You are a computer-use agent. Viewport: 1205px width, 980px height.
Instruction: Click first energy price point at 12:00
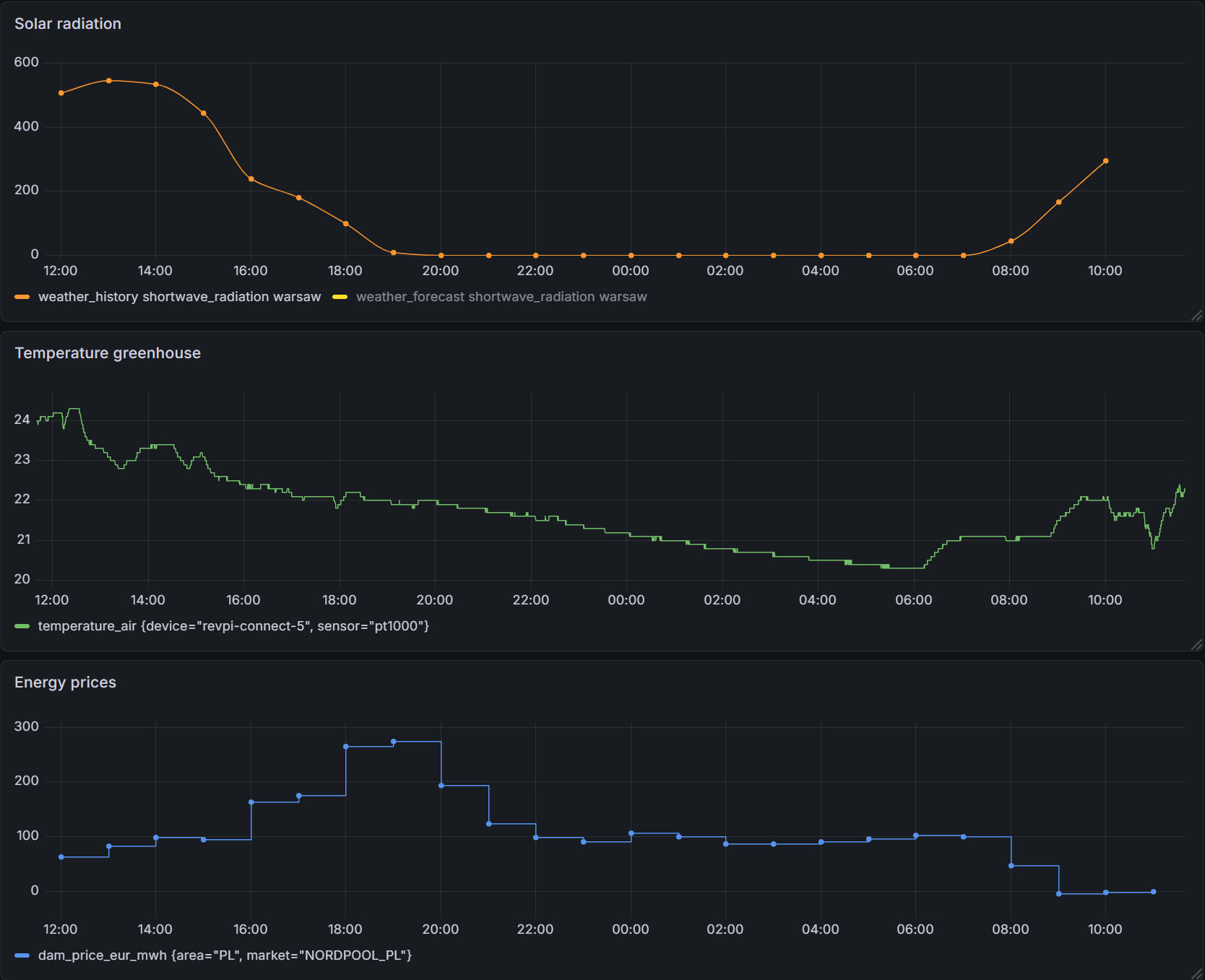pyautogui.click(x=61, y=857)
